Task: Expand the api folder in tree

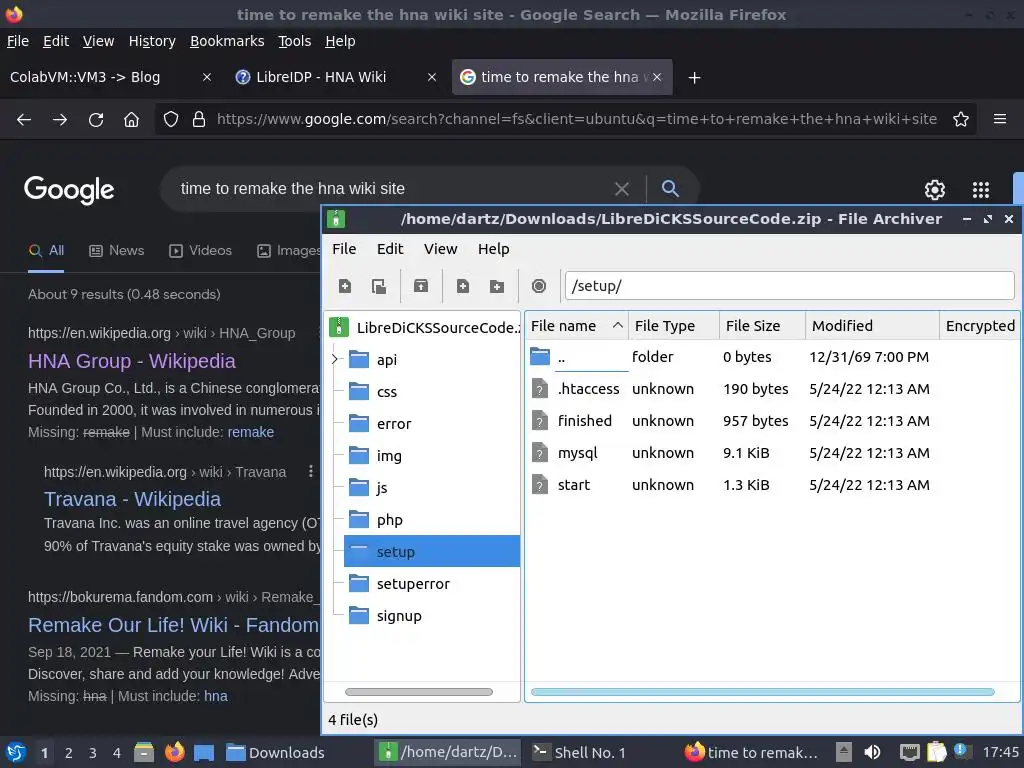Action: click(x=334, y=359)
